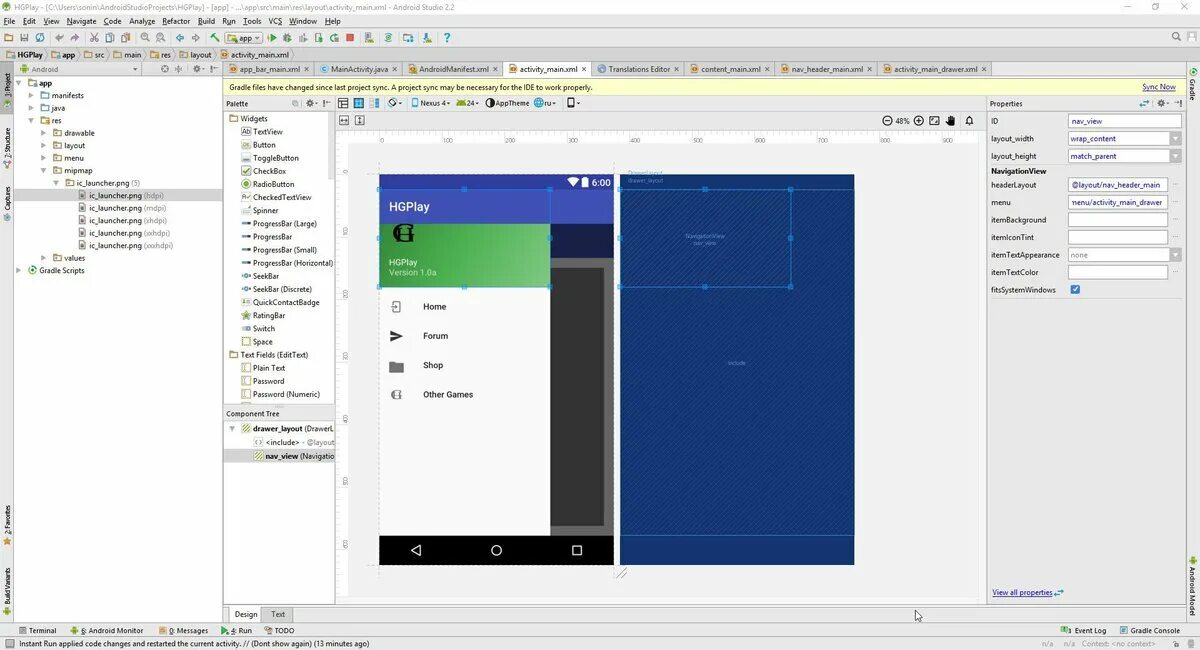Image resolution: width=1200 pixels, height=650 pixels.
Task: Click the itemBackground input field
Action: [x=1118, y=220]
